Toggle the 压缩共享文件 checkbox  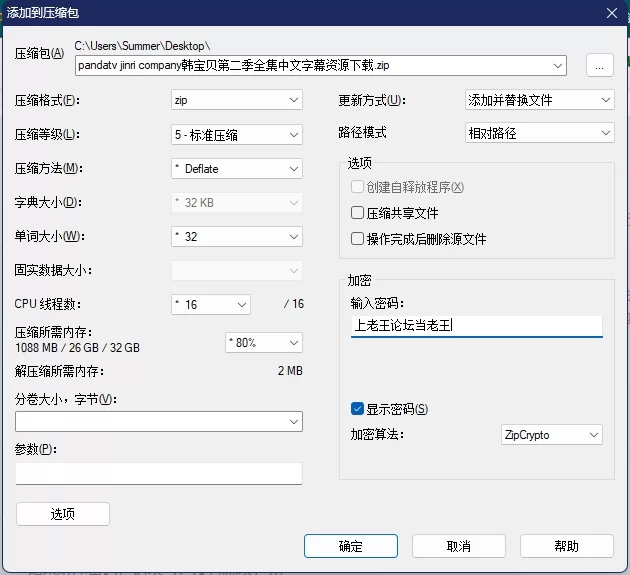pos(357,213)
